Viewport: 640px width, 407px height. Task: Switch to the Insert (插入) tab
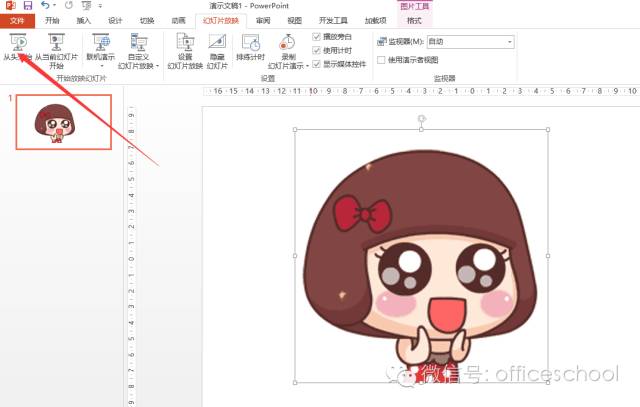[x=84, y=21]
